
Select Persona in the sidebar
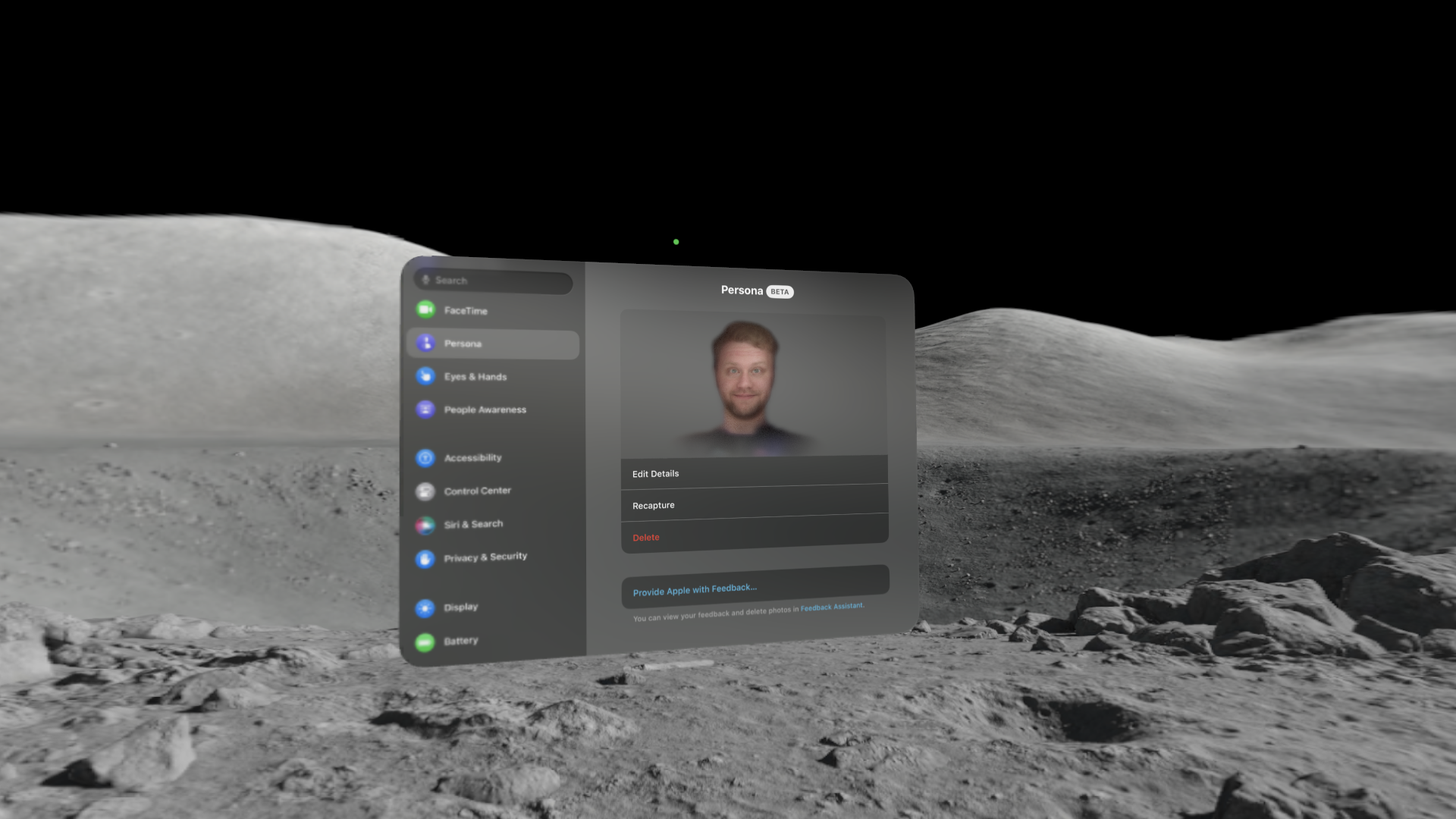point(493,344)
